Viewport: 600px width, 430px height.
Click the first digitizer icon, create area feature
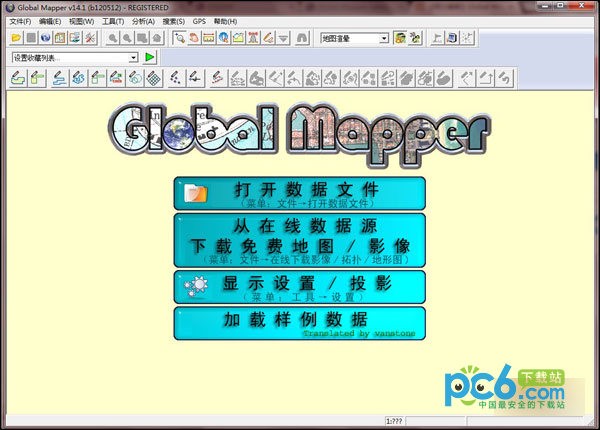[18, 78]
